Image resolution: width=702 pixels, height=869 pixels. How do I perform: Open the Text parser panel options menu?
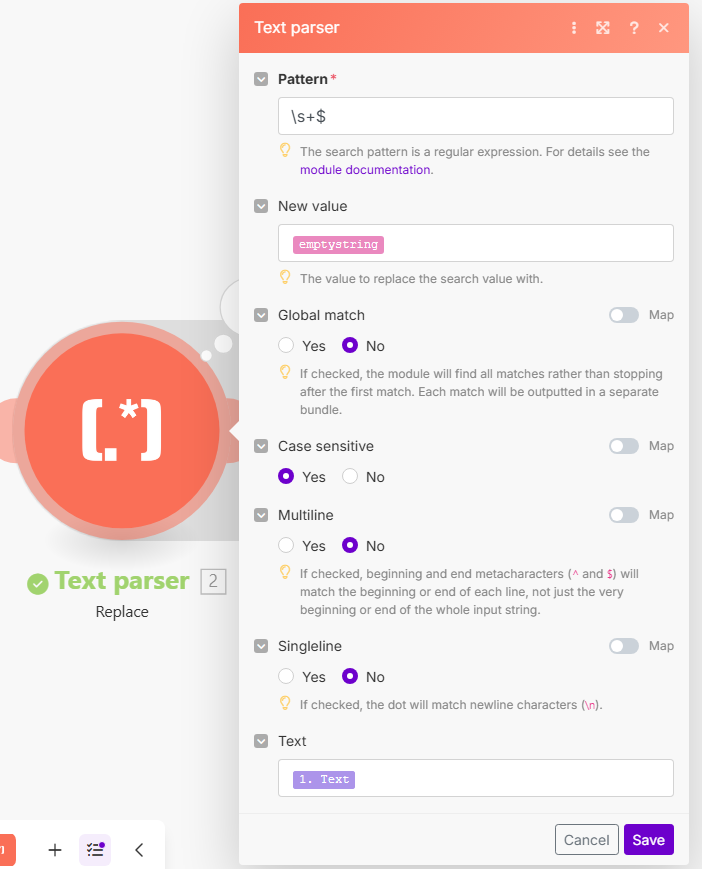tap(574, 28)
